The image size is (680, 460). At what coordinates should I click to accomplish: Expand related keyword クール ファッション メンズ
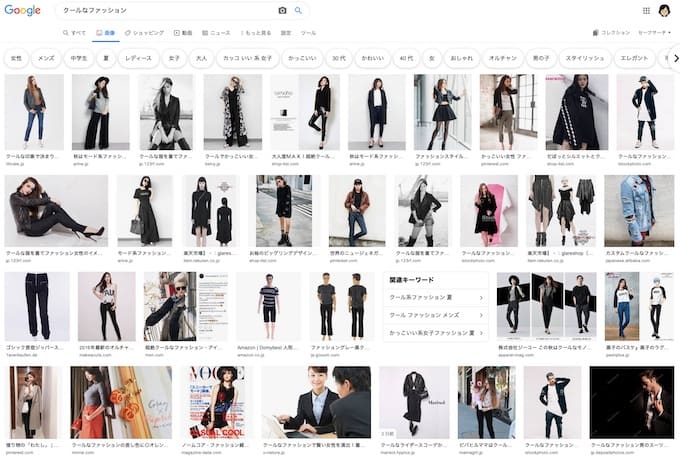[x=437, y=315]
